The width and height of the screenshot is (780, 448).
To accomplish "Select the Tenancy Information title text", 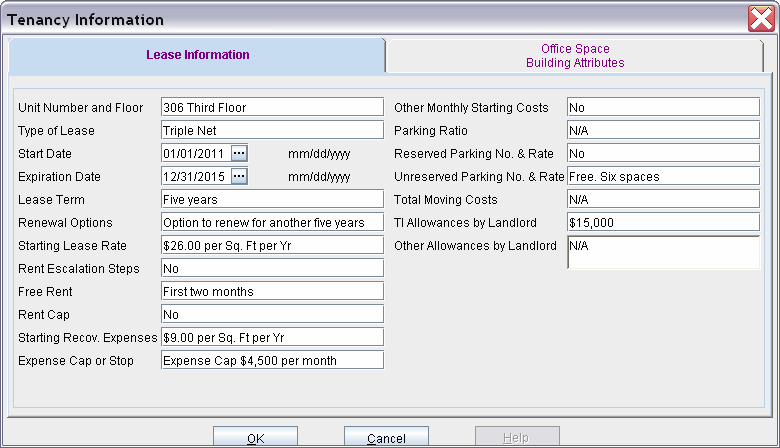I will [85, 20].
